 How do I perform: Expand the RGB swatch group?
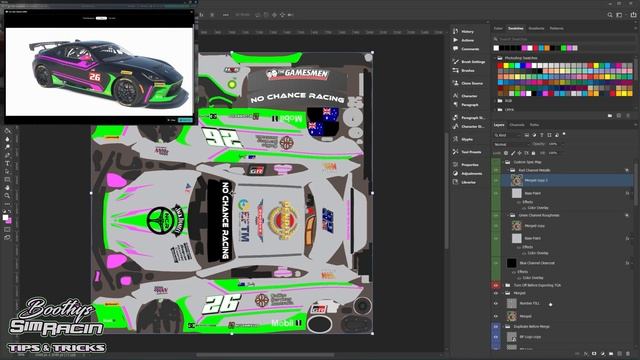point(495,100)
